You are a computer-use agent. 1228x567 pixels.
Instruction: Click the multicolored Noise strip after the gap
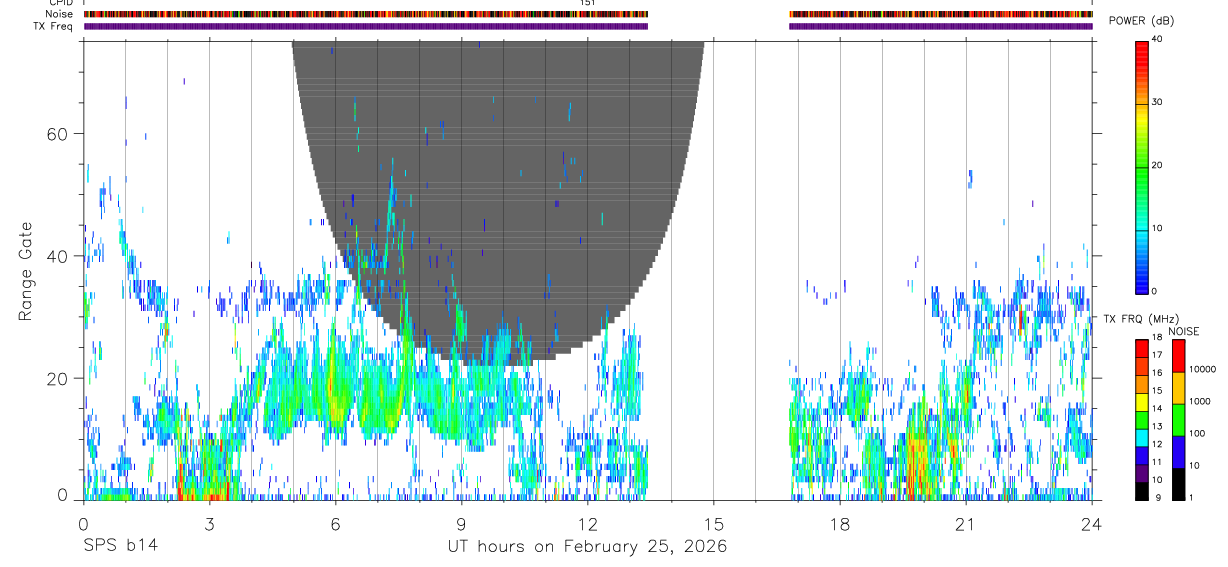(x=941, y=14)
